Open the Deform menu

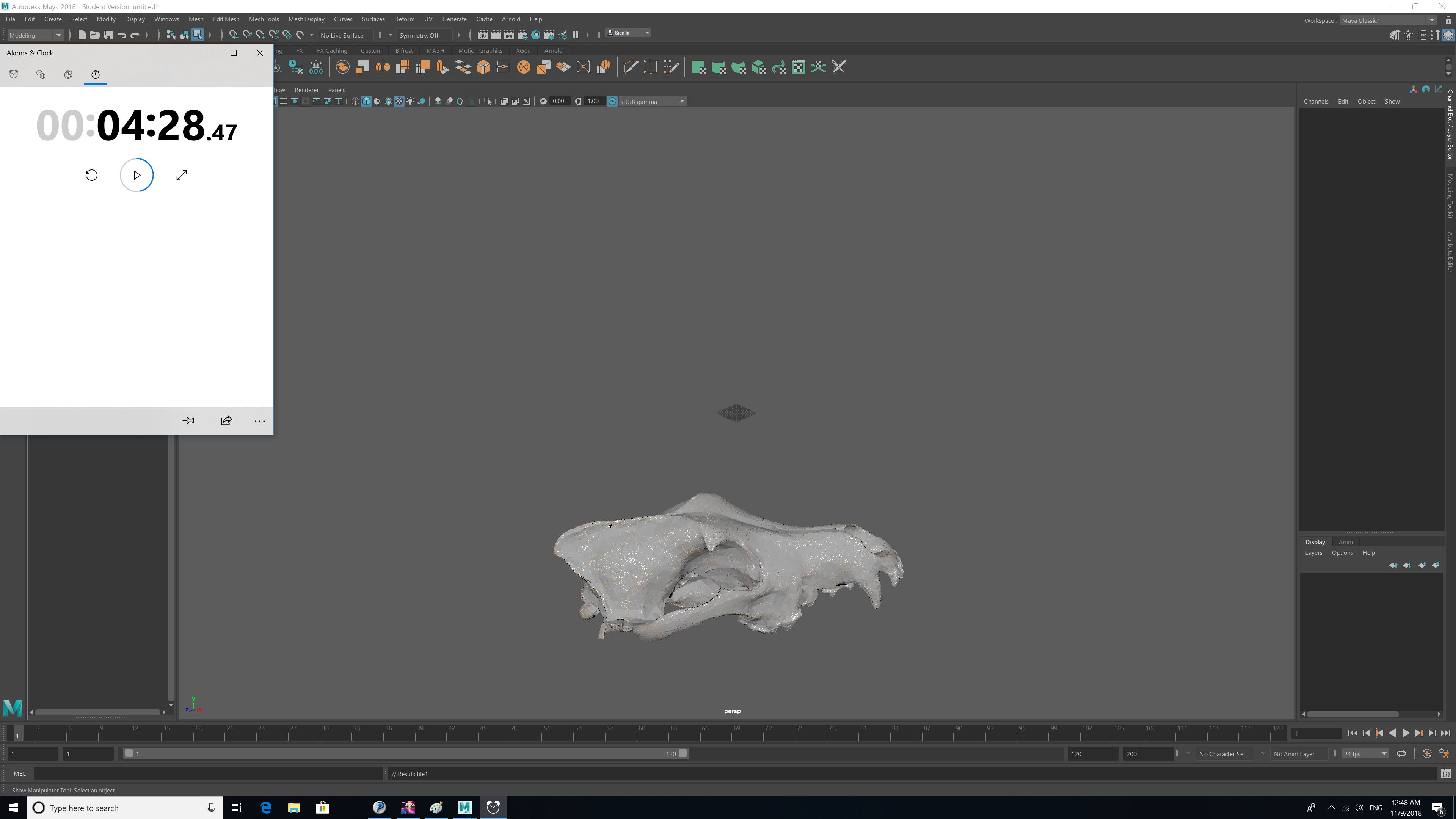click(x=404, y=19)
